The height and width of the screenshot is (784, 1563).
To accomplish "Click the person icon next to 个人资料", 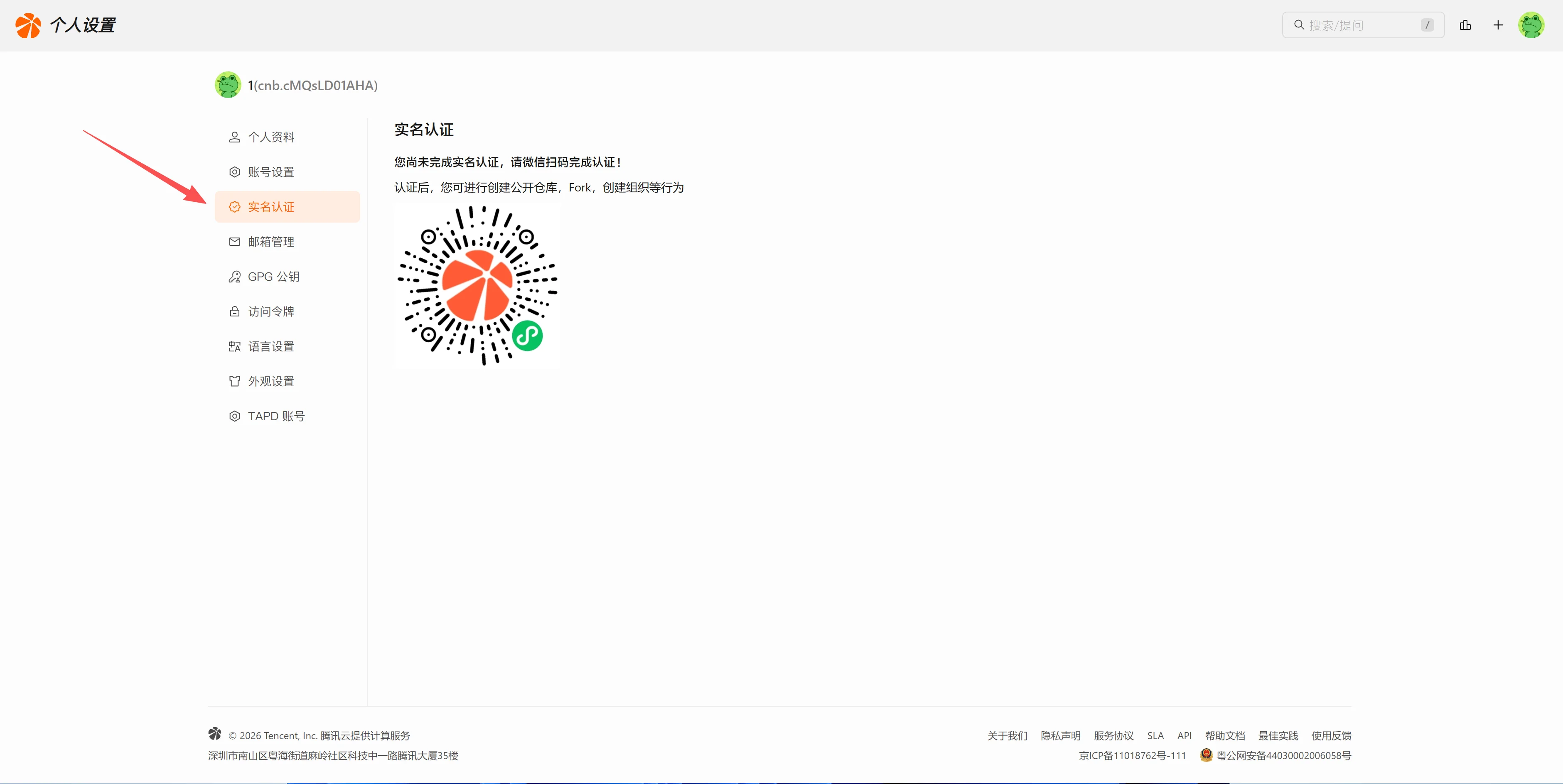I will coord(234,137).
